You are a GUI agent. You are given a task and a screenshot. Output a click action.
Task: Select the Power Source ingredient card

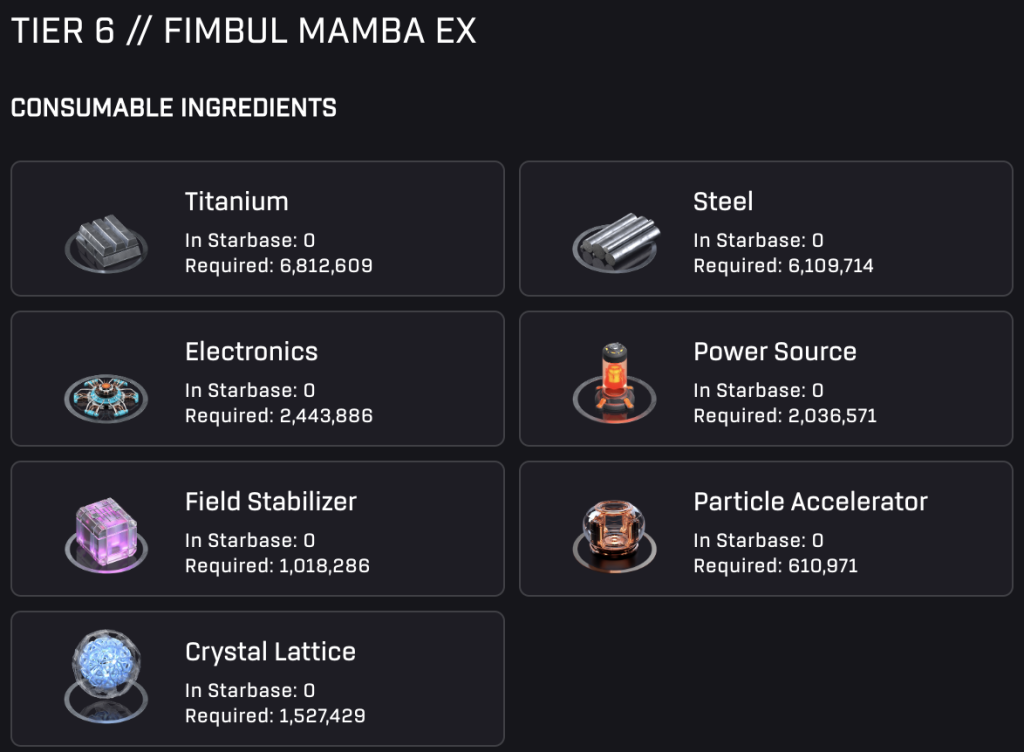(768, 378)
